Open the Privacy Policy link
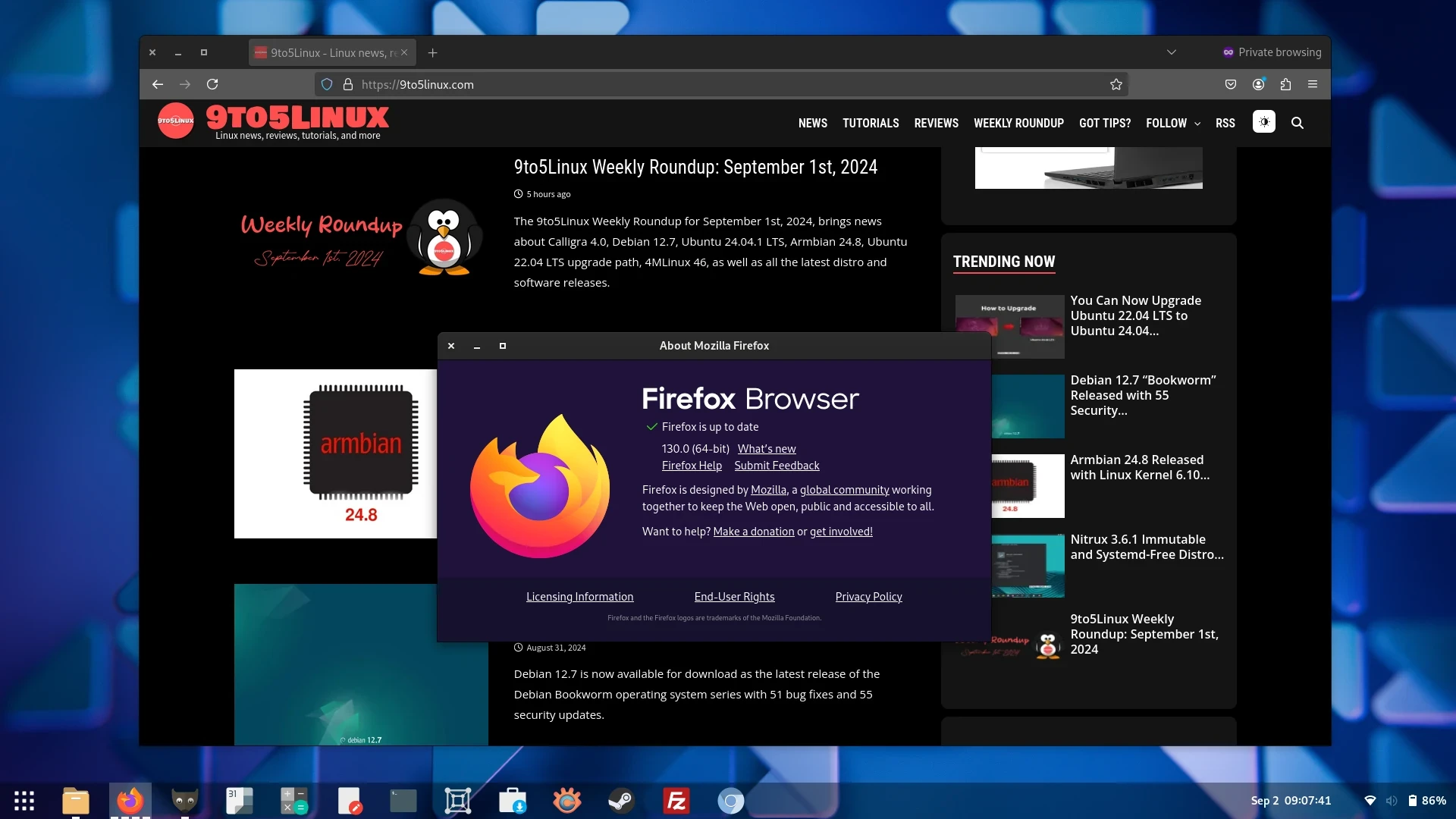 pos(868,597)
